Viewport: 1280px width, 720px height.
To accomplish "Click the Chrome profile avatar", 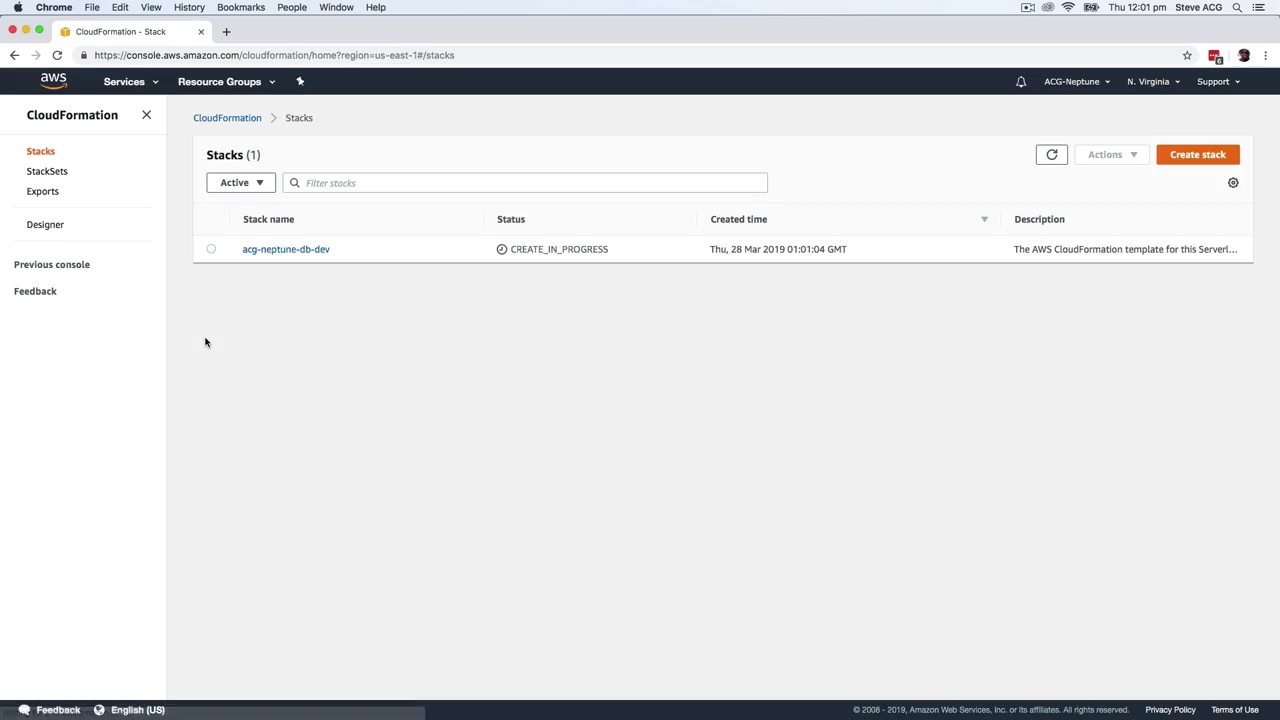I will (x=1244, y=55).
